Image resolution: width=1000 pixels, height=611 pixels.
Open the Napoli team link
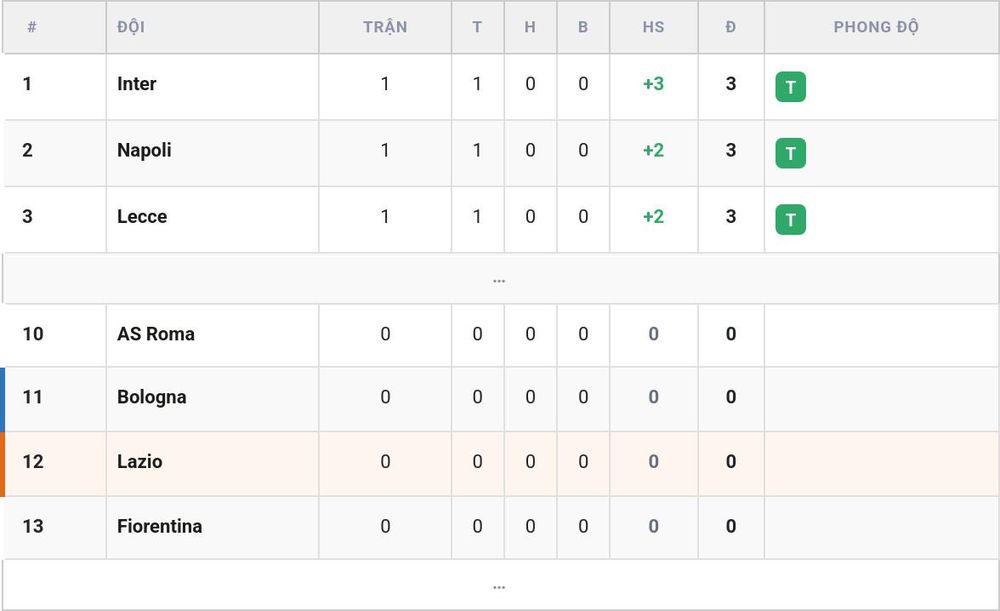pos(144,150)
